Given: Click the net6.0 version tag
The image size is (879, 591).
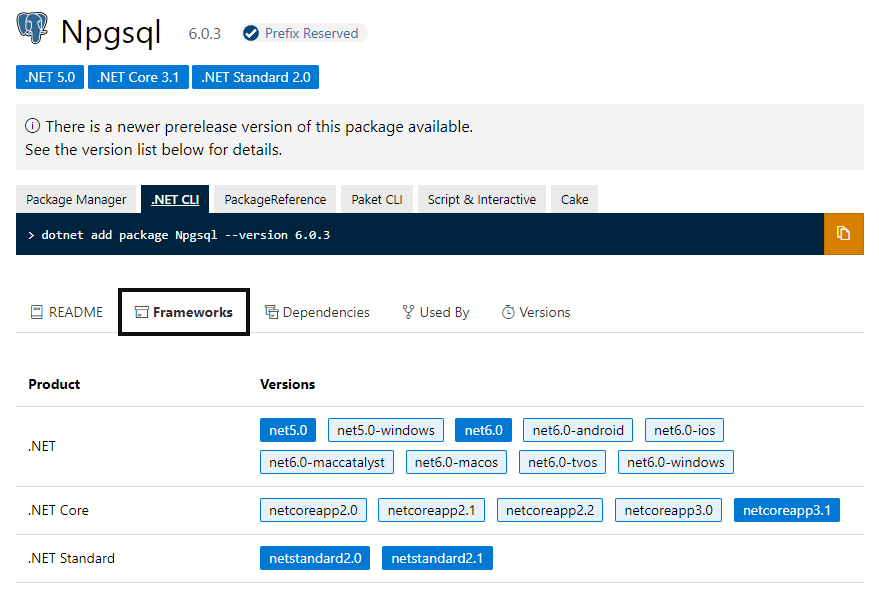Looking at the screenshot, I should [483, 430].
